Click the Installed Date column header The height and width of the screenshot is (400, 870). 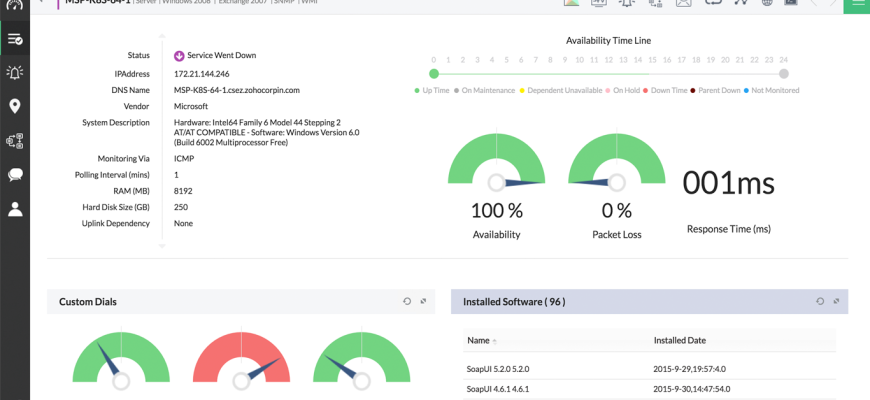coord(679,341)
